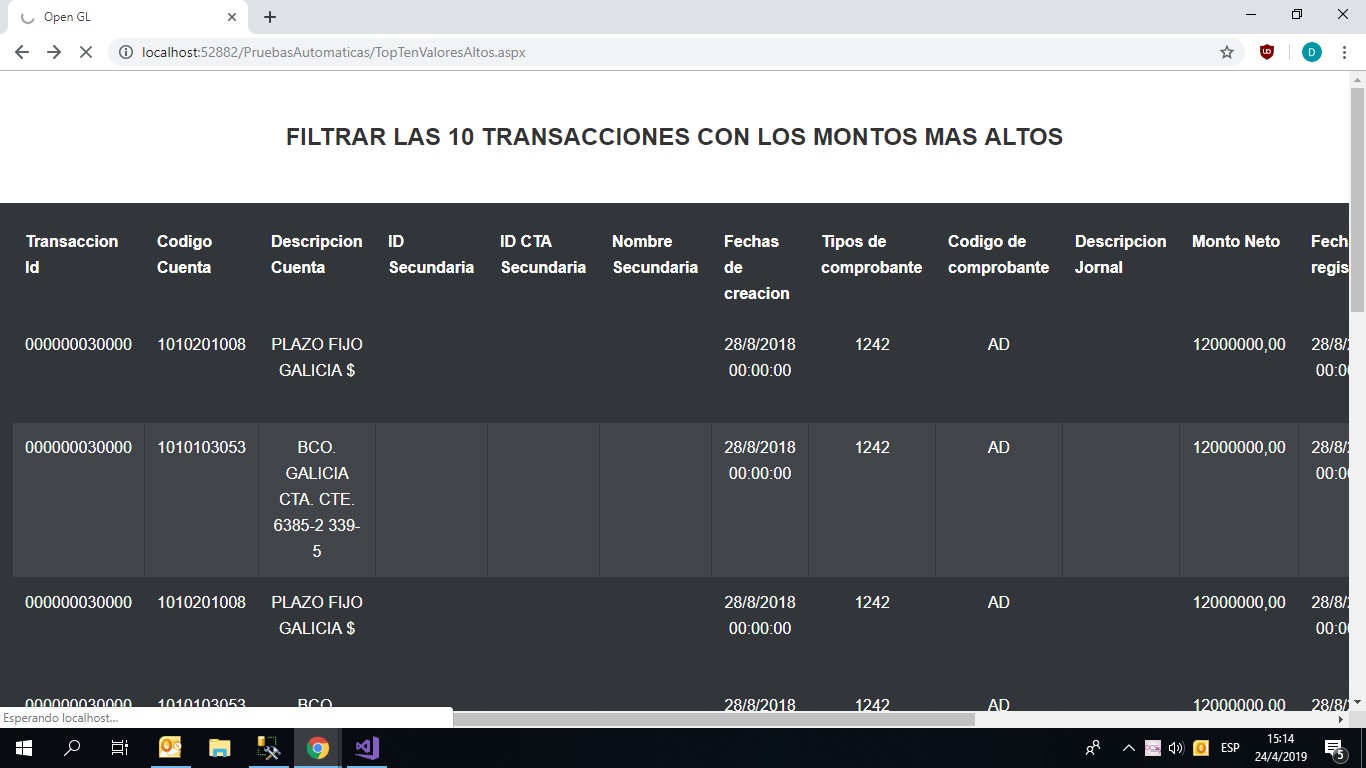Open Task View on the taskbar
The width and height of the screenshot is (1366, 768).
click(x=120, y=748)
